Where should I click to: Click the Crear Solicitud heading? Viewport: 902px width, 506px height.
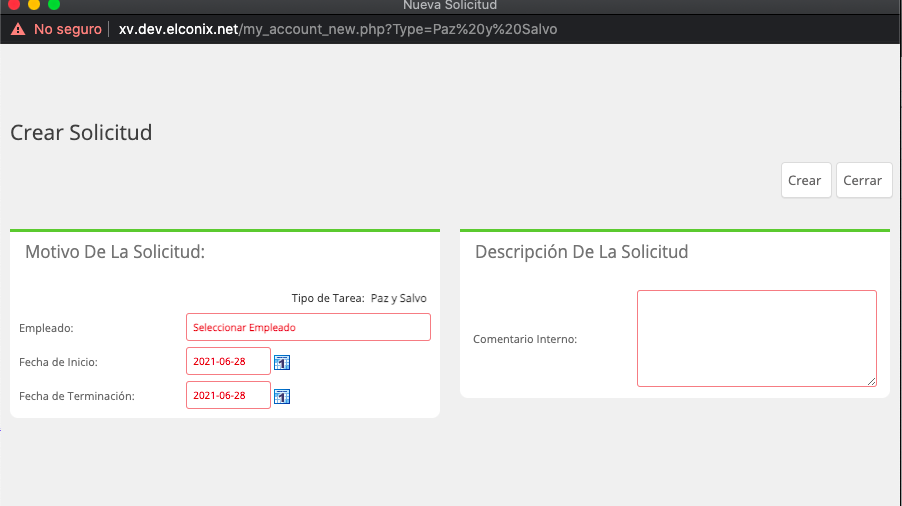tap(81, 132)
